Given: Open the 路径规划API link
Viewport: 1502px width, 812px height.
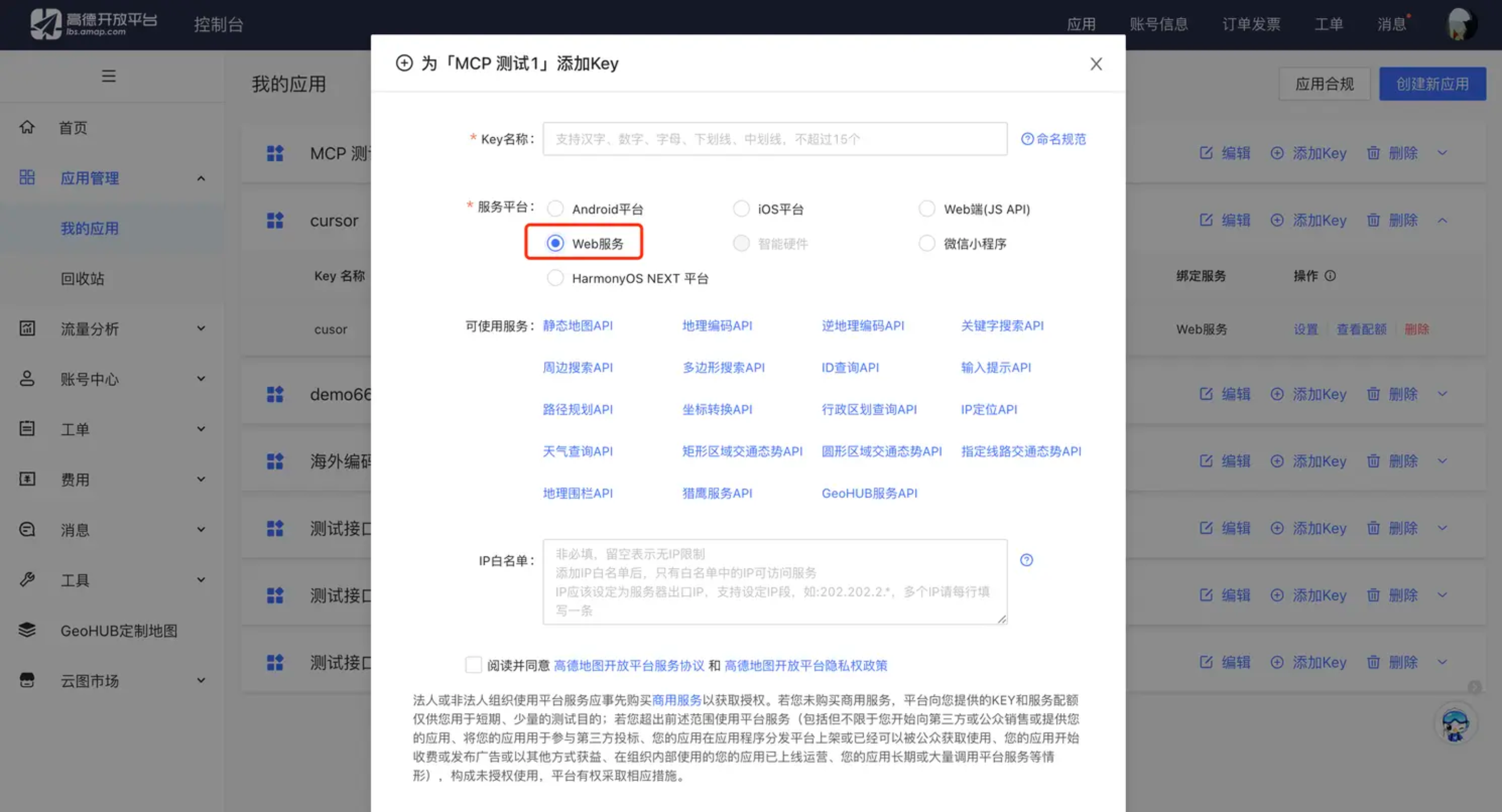Looking at the screenshot, I should (577, 409).
